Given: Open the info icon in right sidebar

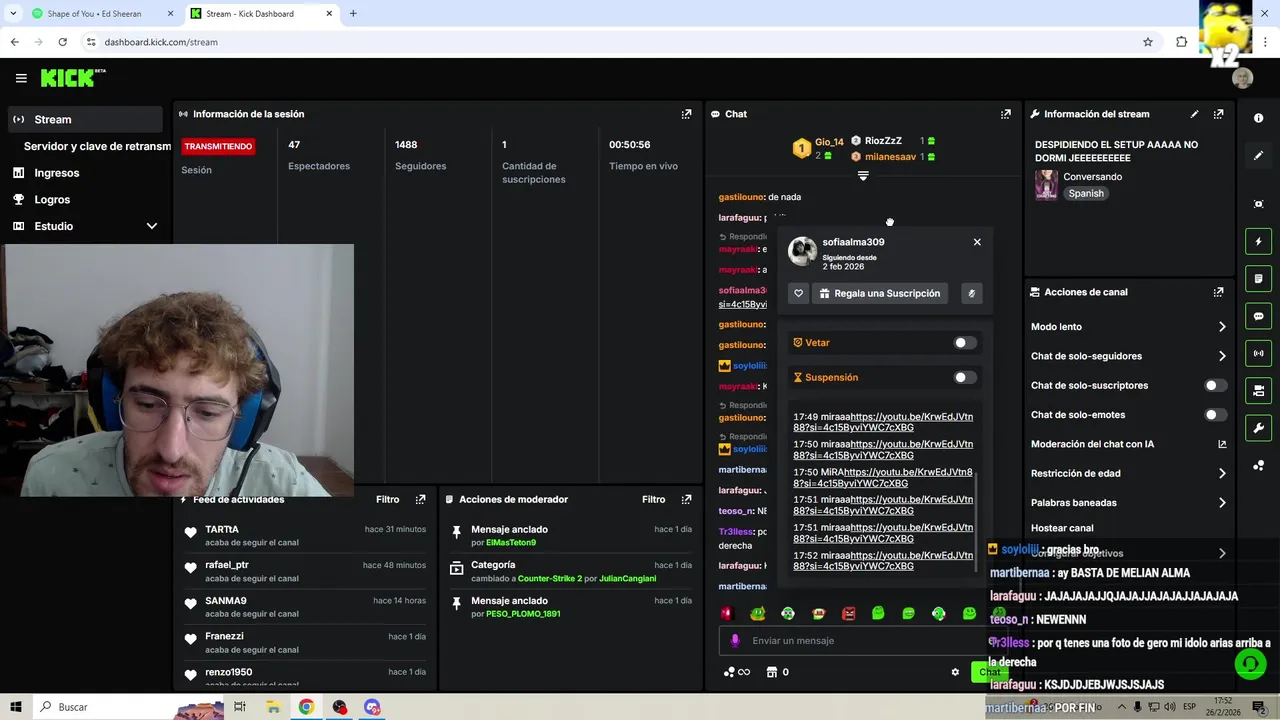Looking at the screenshot, I should point(1258,118).
